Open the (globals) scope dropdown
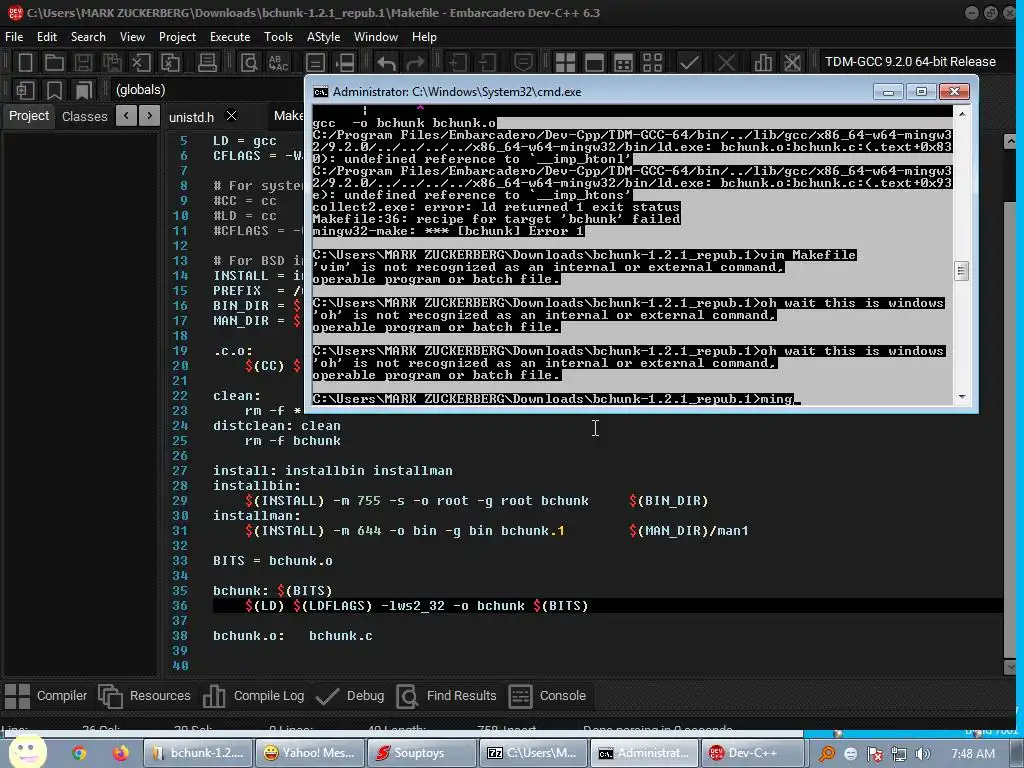Image resolution: width=1024 pixels, height=768 pixels. (x=208, y=89)
